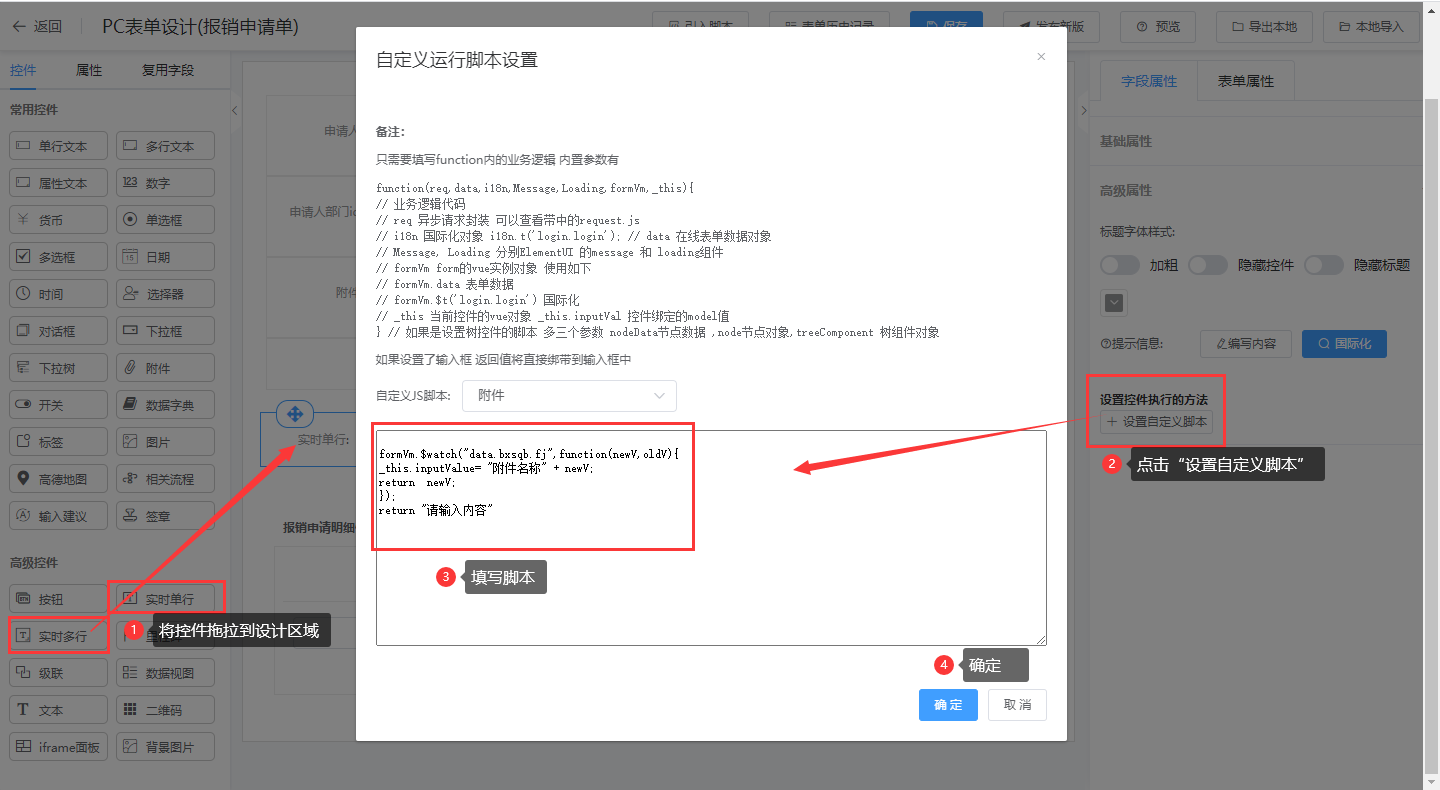
Task: Switch to the 属性 tab
Action: [x=89, y=70]
